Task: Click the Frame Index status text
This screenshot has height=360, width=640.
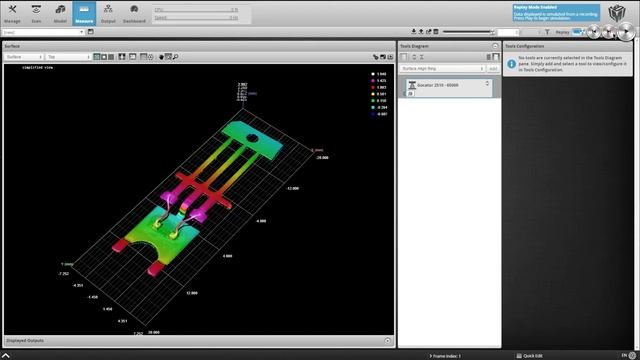Action: tap(445, 356)
